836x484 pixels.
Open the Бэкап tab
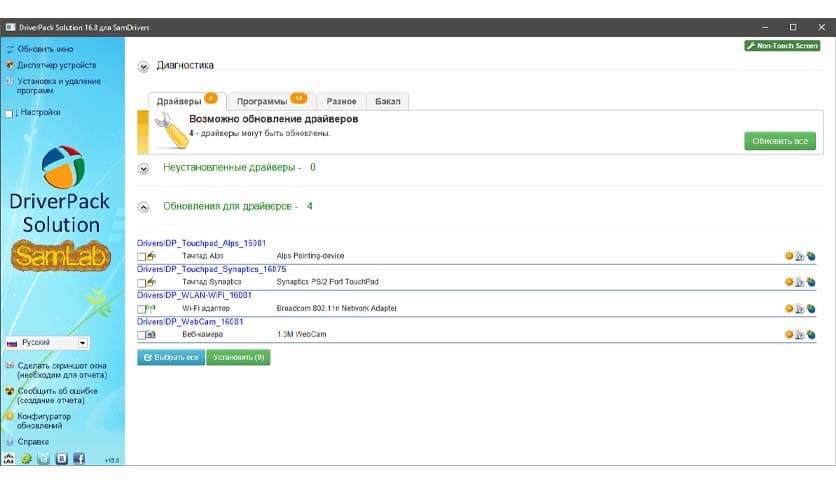(387, 101)
